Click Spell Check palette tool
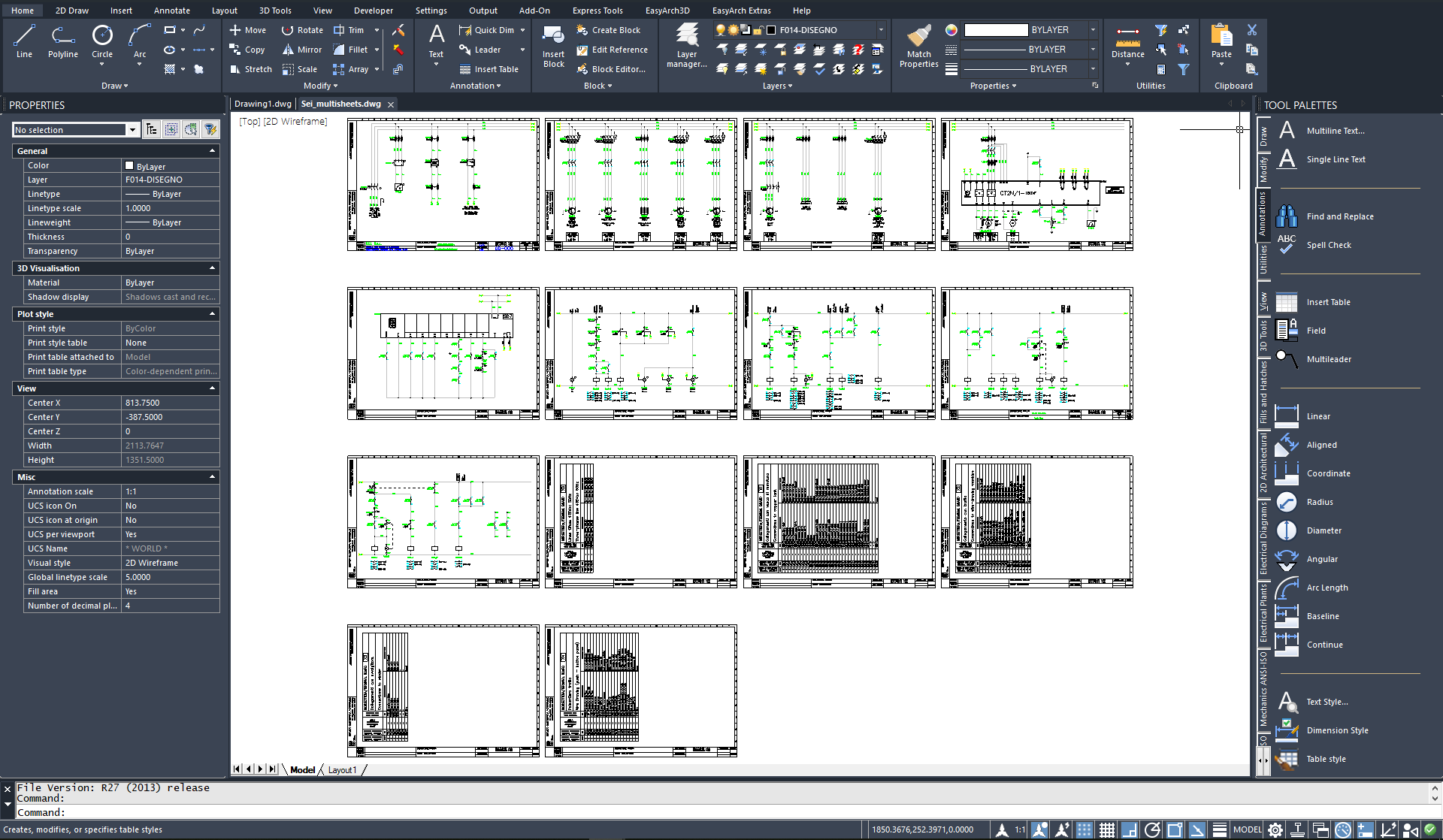The image size is (1443, 840). [1314, 245]
